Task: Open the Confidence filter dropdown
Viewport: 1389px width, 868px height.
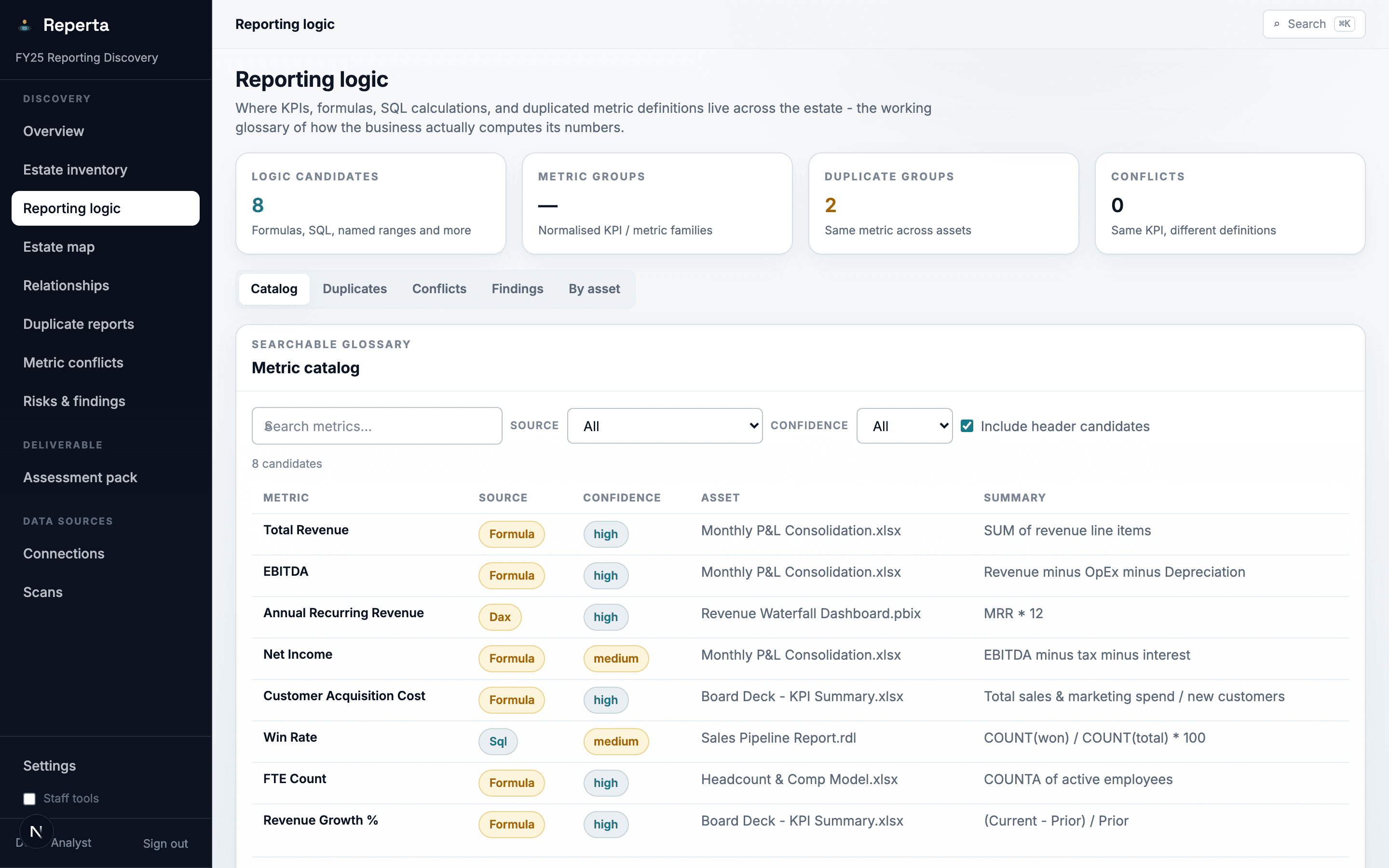Action: point(904,426)
